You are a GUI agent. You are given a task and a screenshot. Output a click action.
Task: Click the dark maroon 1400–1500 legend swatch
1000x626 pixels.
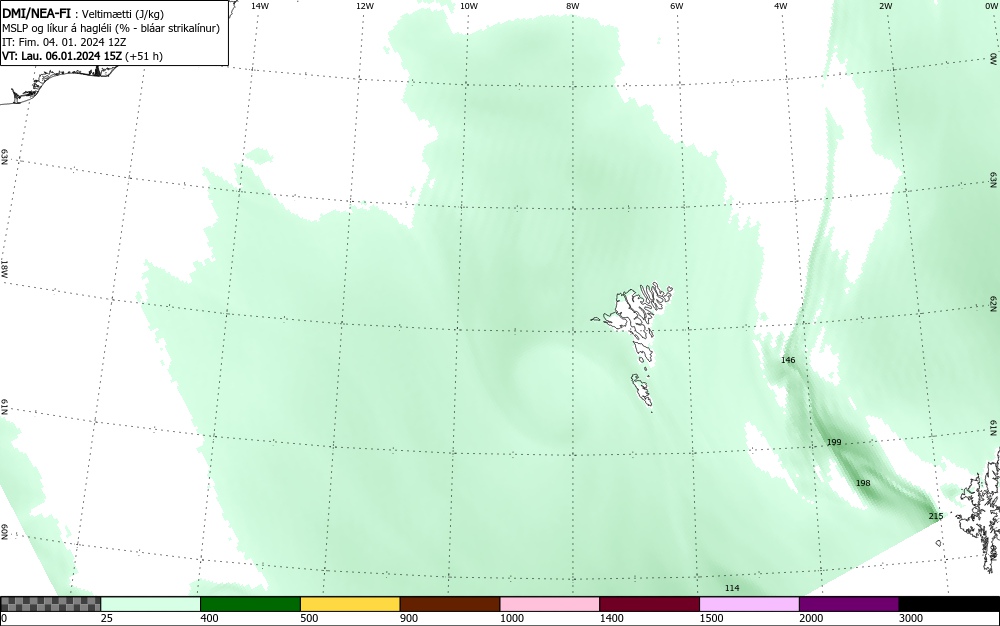pos(649,604)
